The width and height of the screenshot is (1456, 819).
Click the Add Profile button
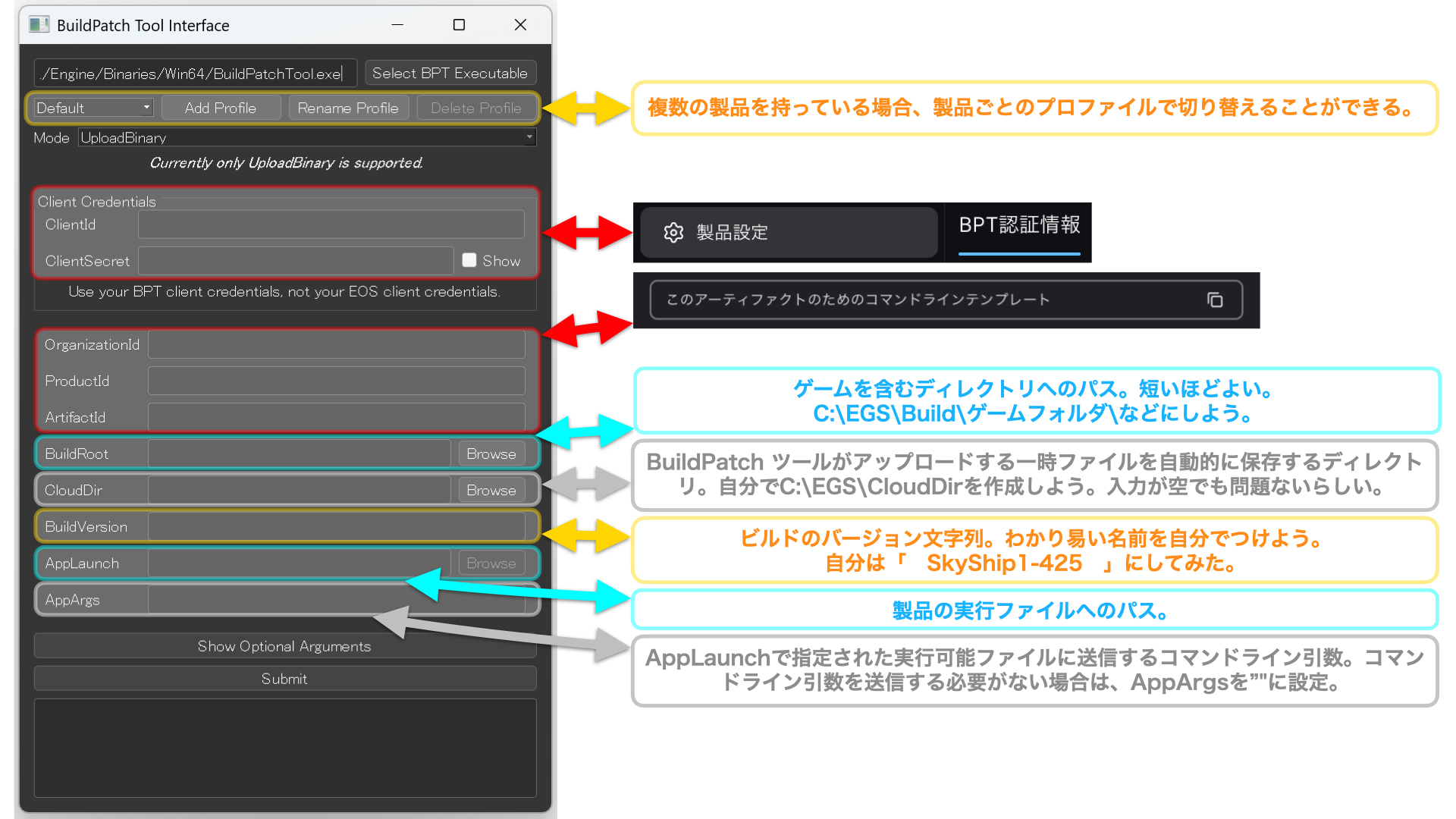(x=221, y=108)
